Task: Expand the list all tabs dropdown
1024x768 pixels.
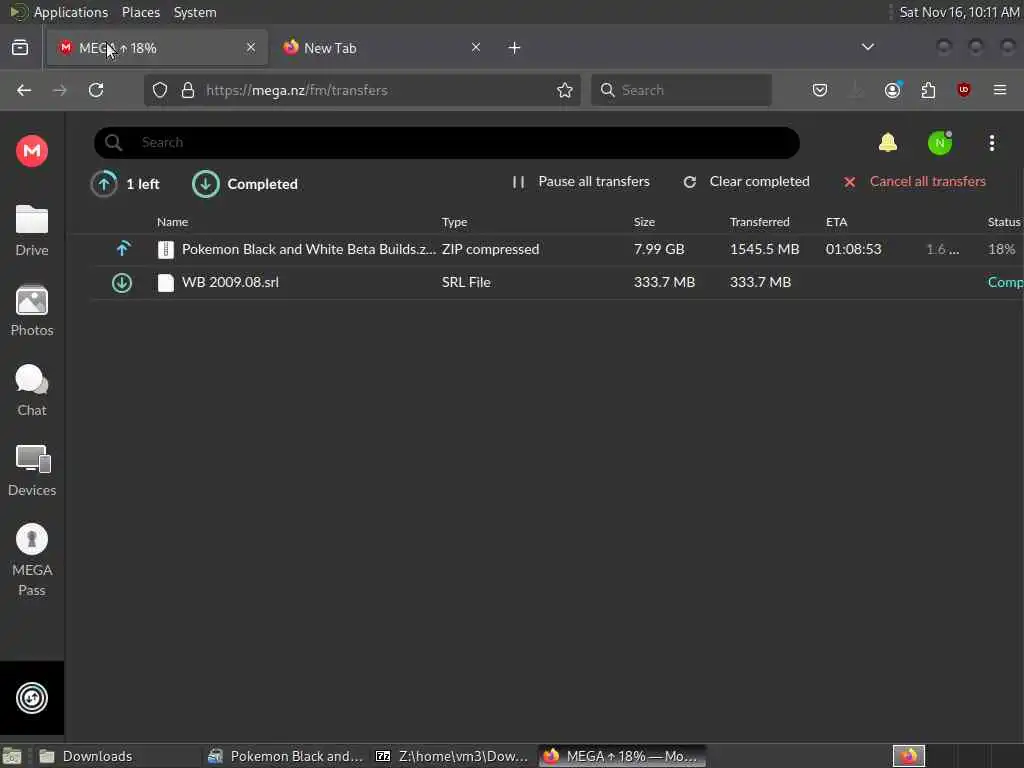Action: tap(867, 47)
